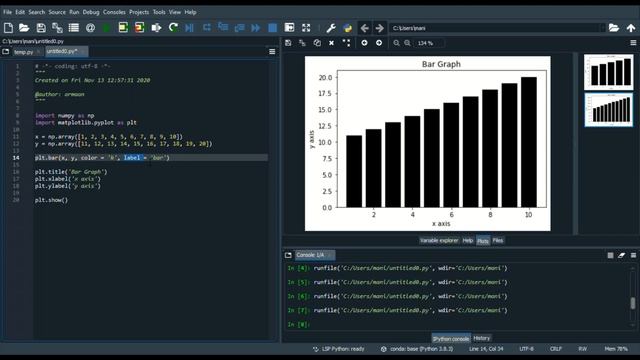Viewport: 640px width, 360px height.
Task: Click the console vertical scrollbar
Action: coord(633,303)
